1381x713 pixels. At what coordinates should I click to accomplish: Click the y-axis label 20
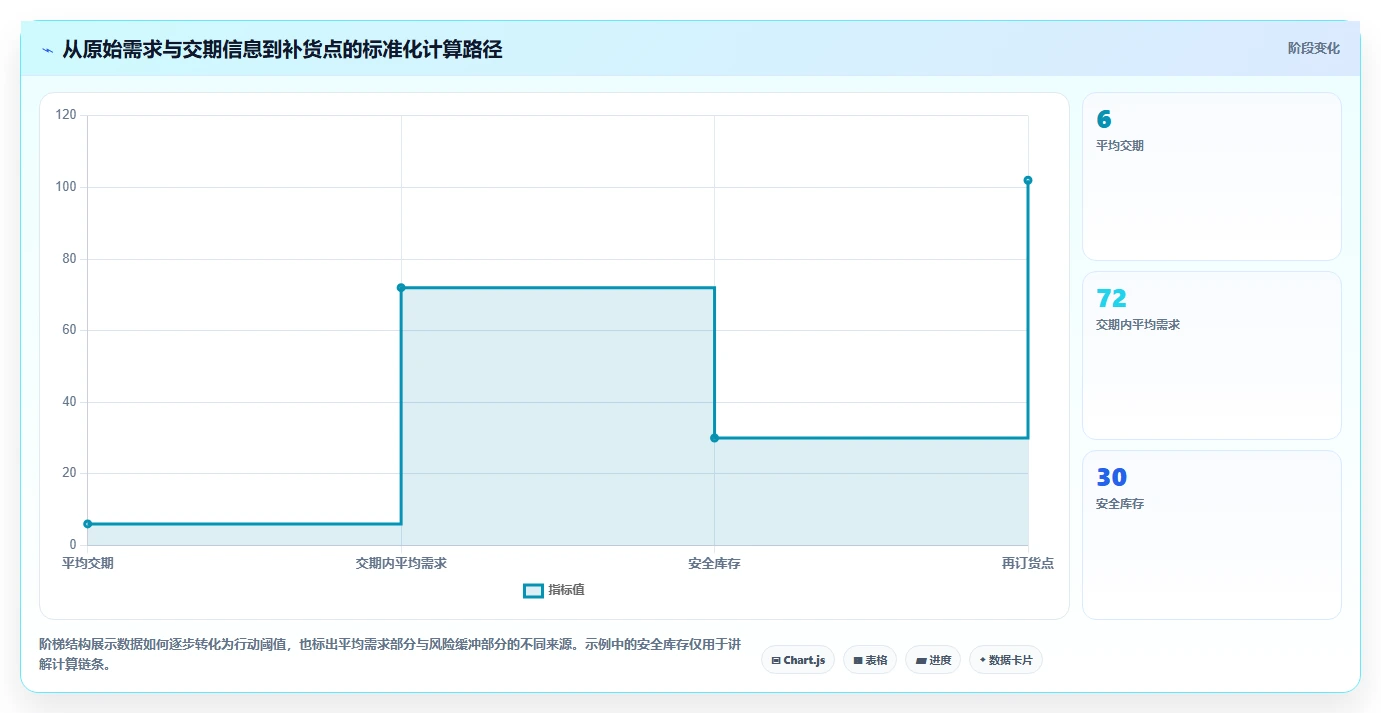[x=69, y=473]
